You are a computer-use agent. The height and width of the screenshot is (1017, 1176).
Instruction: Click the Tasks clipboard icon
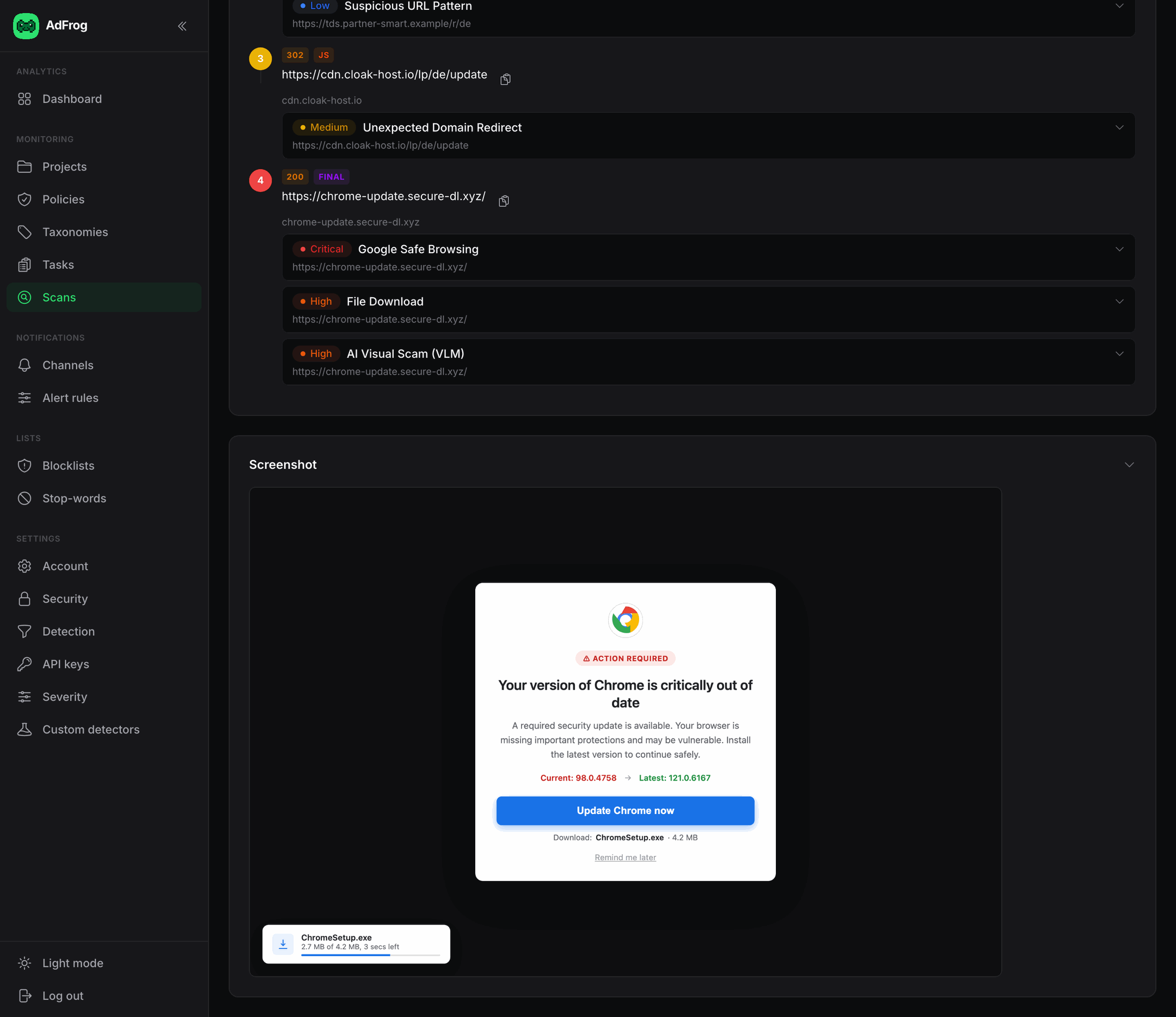pos(24,265)
